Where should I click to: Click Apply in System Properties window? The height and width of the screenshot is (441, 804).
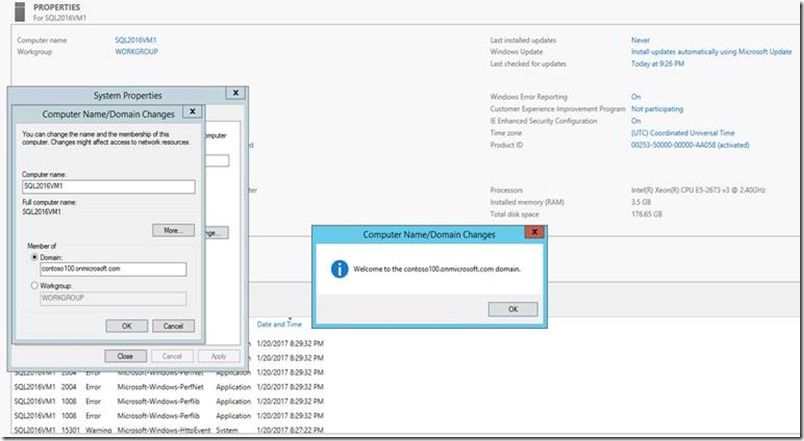coord(218,356)
